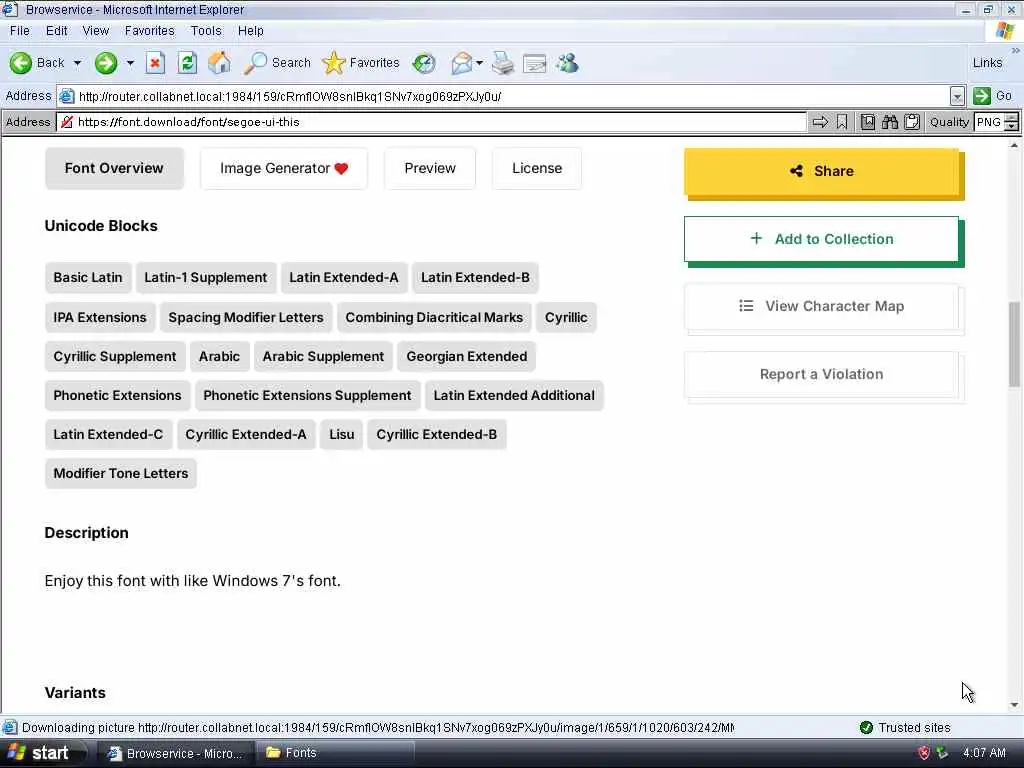Select the Arabic Supplement tag
This screenshot has height=768, width=1024.
coord(323,357)
